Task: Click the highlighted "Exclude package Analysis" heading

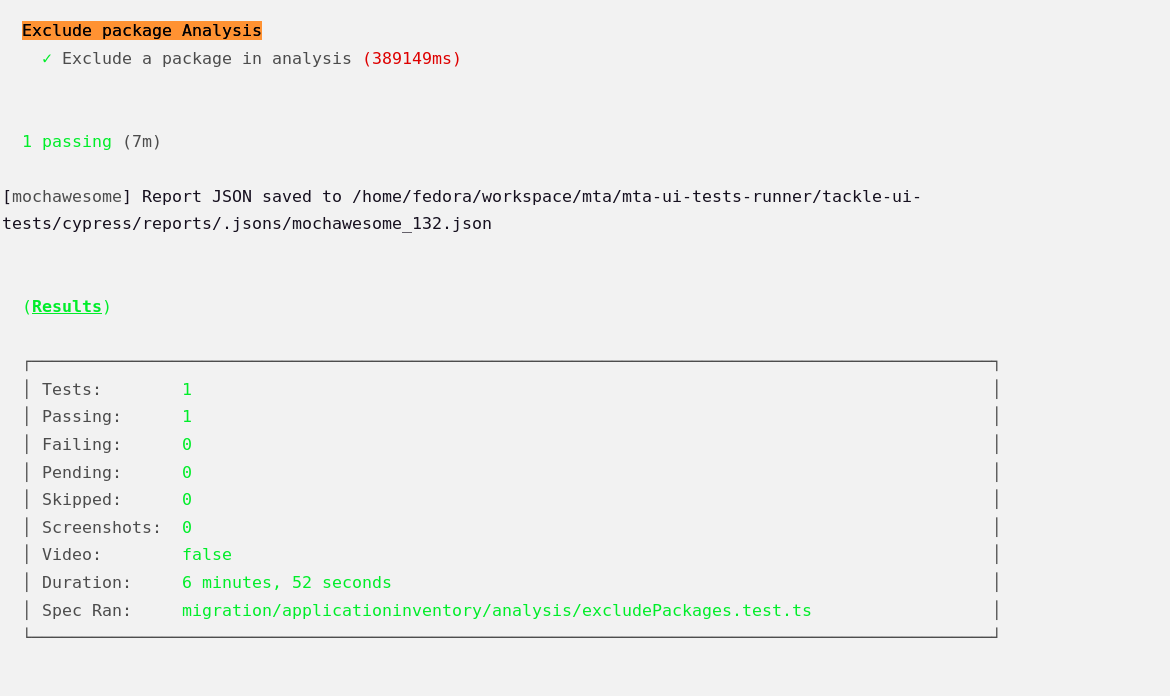Action: pyautogui.click(x=142, y=31)
